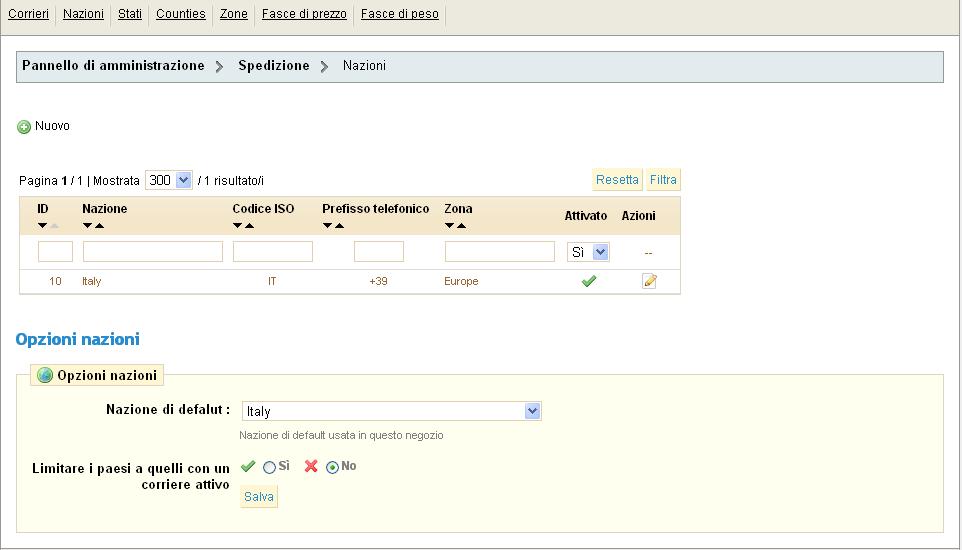Click the Resetta button
The image size is (962, 550).
(x=617, y=179)
